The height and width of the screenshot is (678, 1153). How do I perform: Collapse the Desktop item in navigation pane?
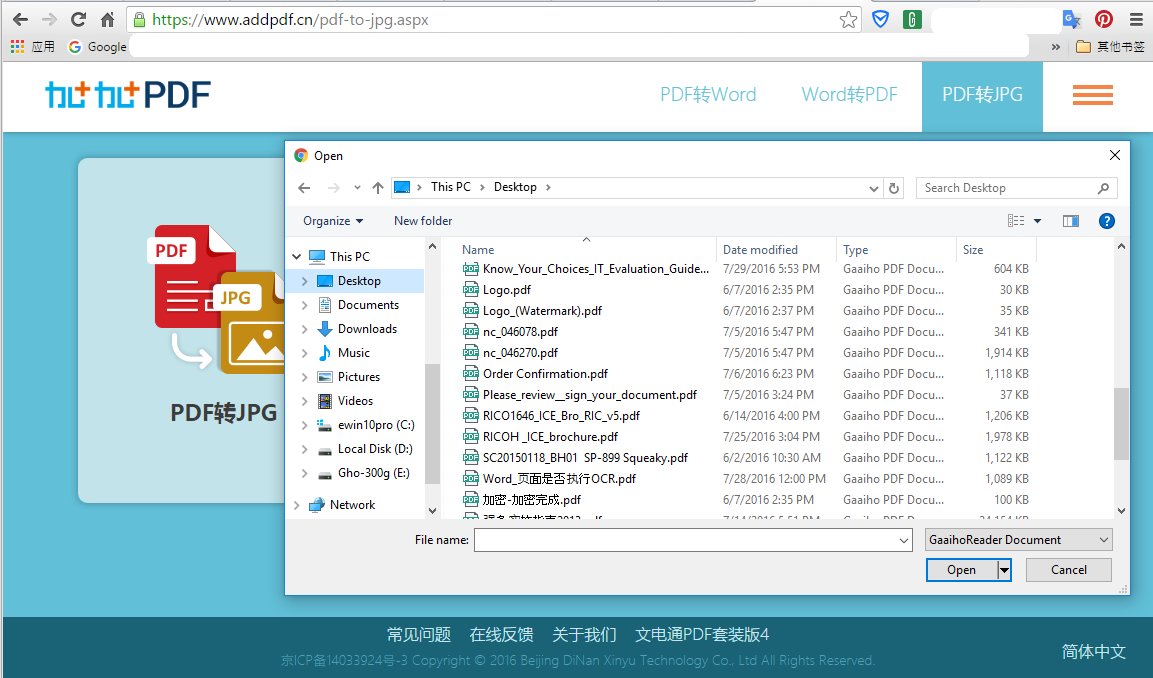(x=305, y=281)
